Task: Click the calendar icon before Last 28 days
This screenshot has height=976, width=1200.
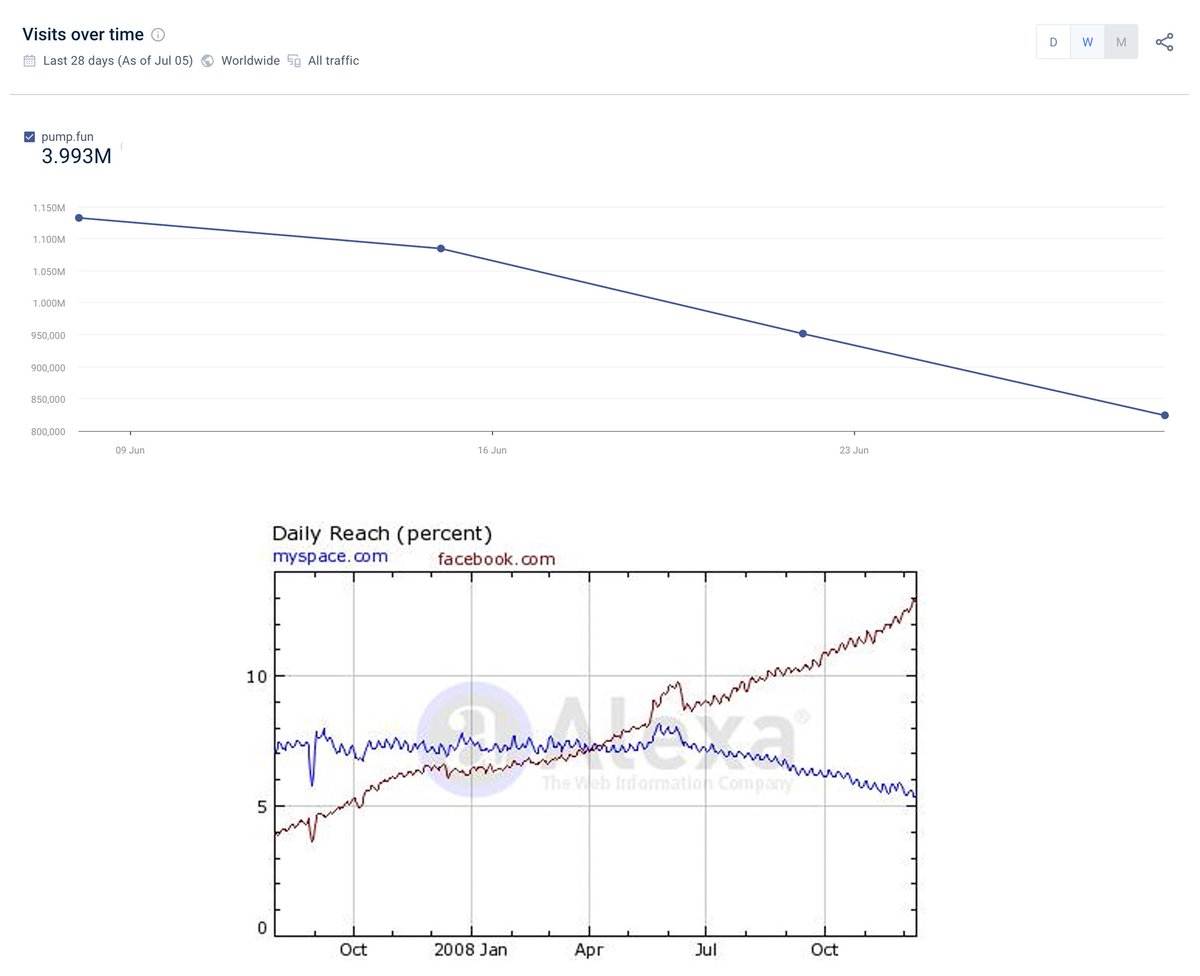Action: click(x=29, y=61)
